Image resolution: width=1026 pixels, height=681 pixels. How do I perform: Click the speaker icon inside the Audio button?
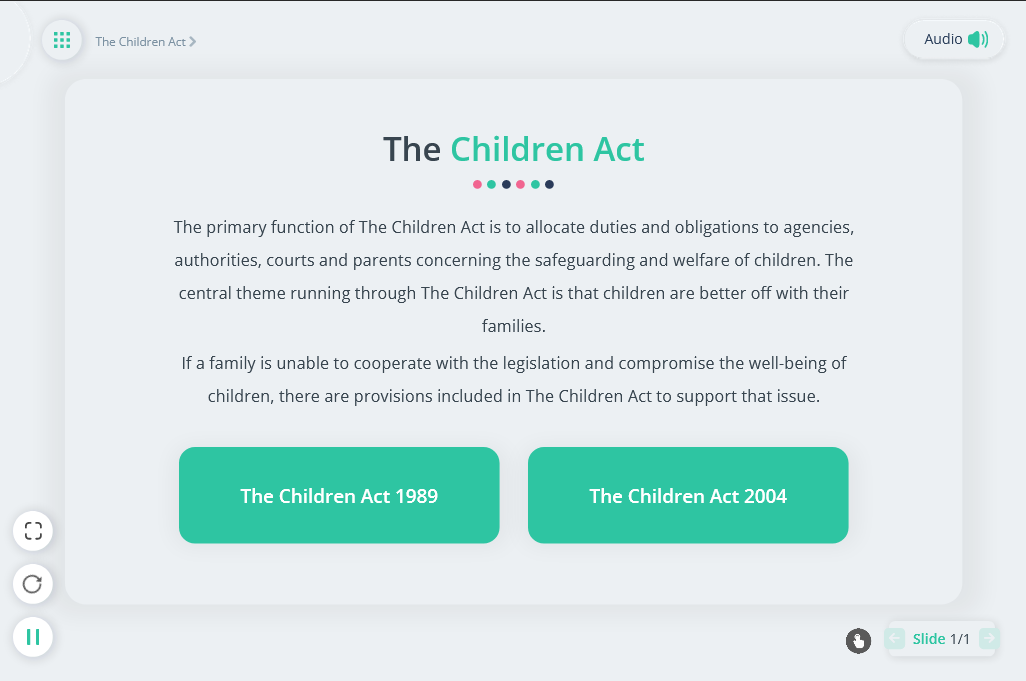[x=975, y=39]
